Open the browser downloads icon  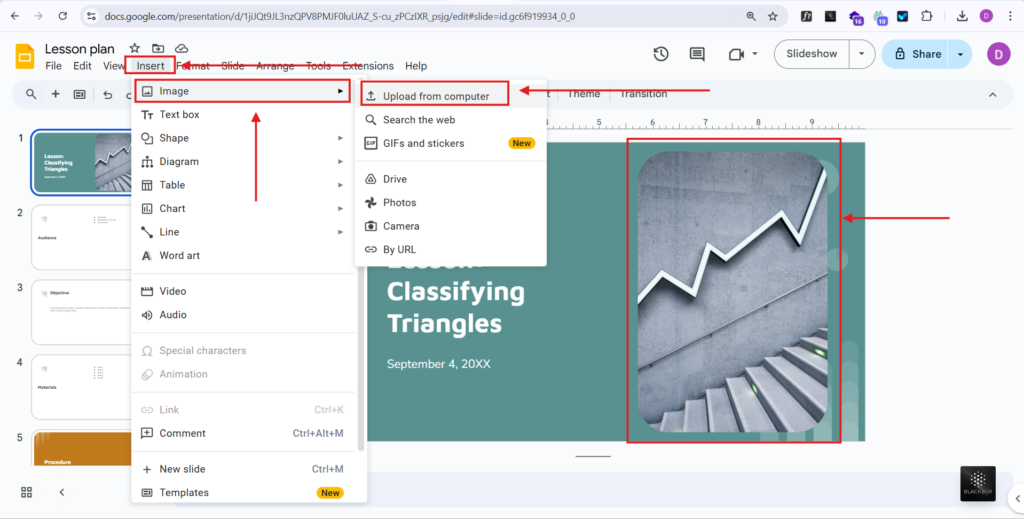click(962, 16)
